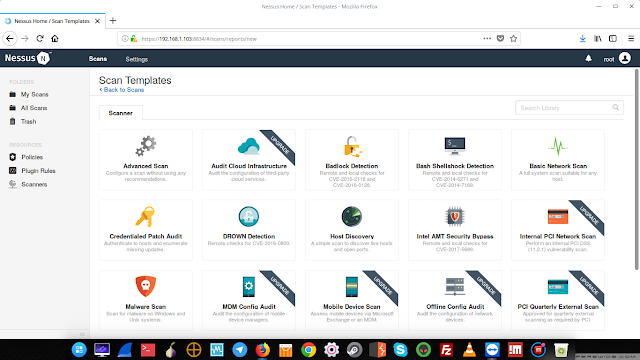Click the search magnifier in Search Library
The image size is (640, 360).
point(616,107)
